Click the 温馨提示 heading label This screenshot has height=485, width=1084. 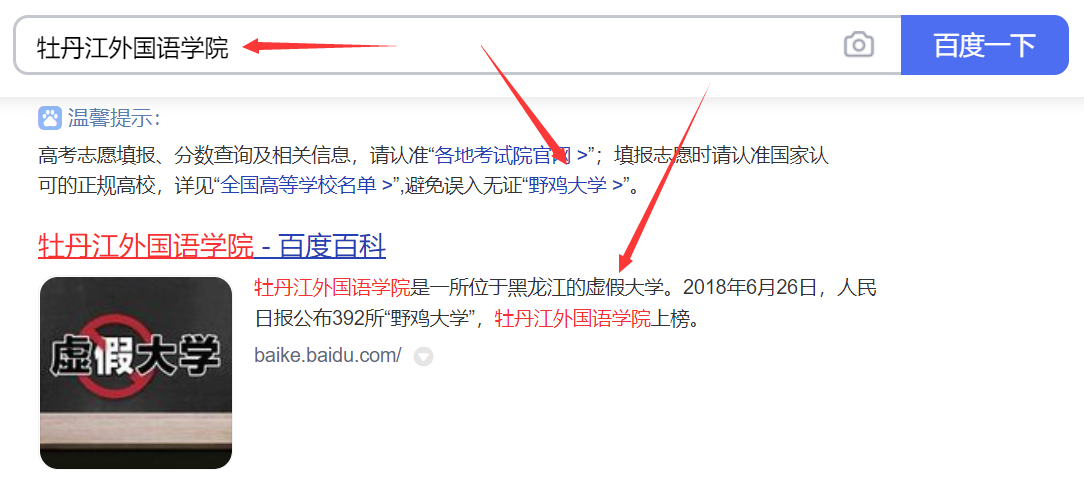point(114,118)
